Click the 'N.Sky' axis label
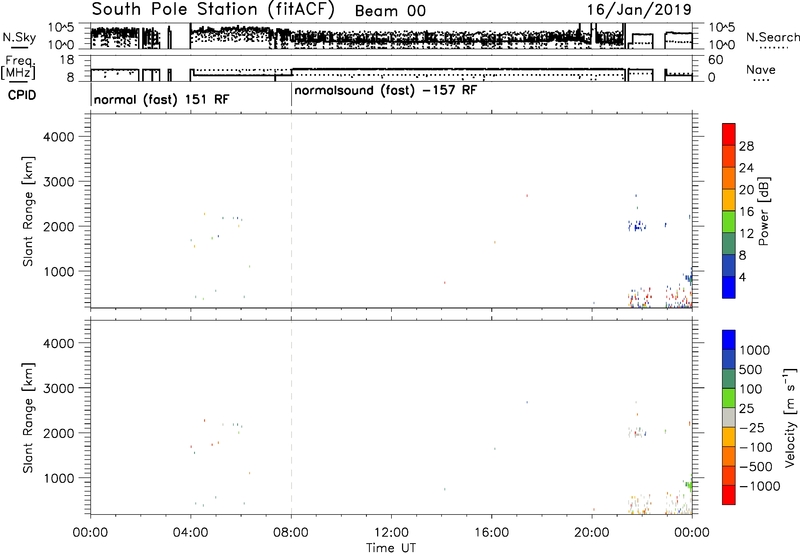 pyautogui.click(x=19, y=38)
